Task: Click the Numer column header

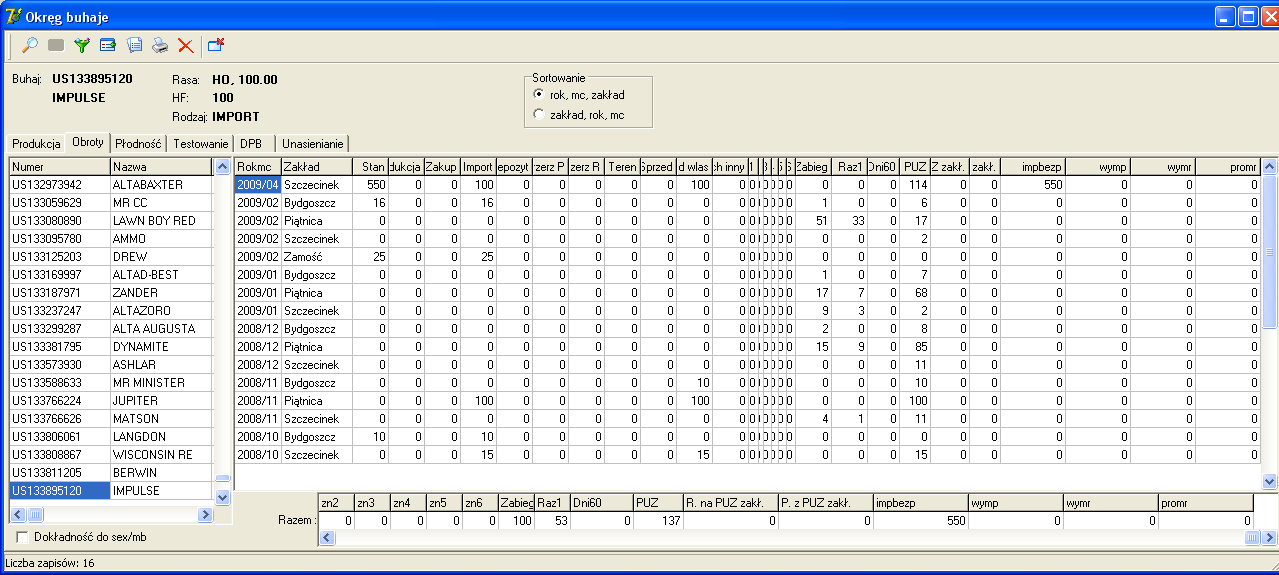Action: [x=59, y=167]
